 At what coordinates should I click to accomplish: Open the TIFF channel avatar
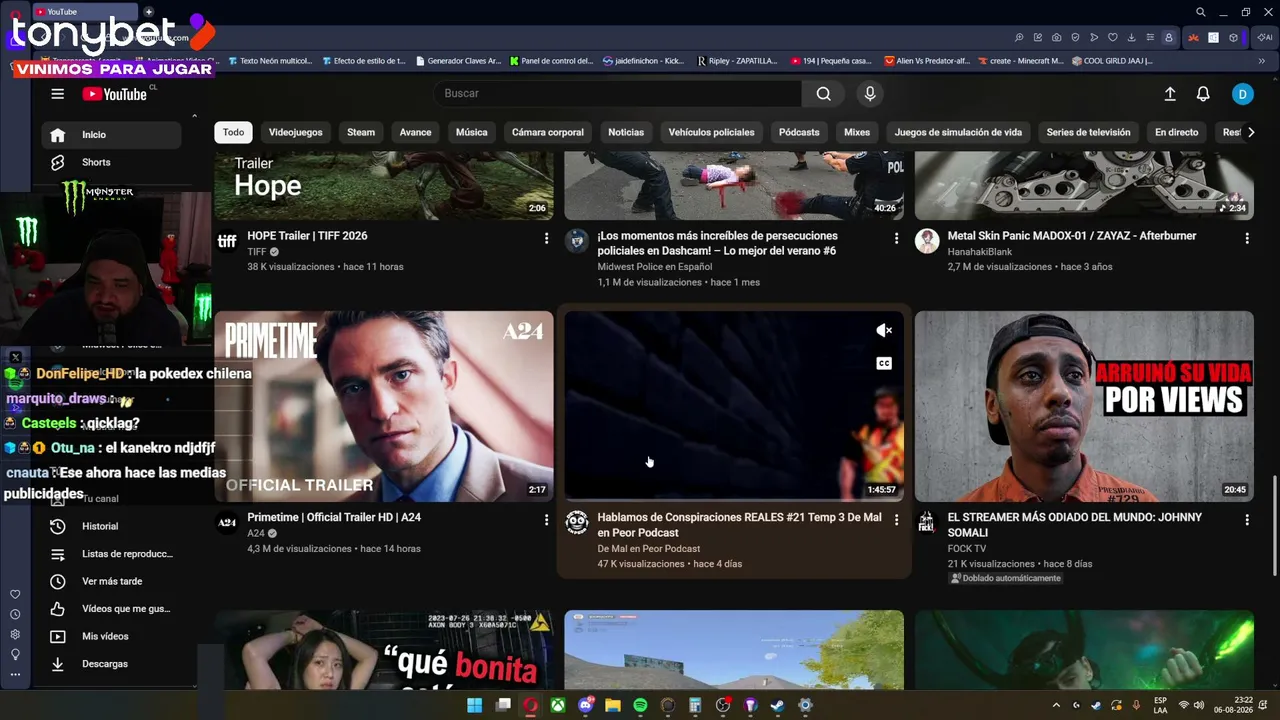pyautogui.click(x=227, y=241)
